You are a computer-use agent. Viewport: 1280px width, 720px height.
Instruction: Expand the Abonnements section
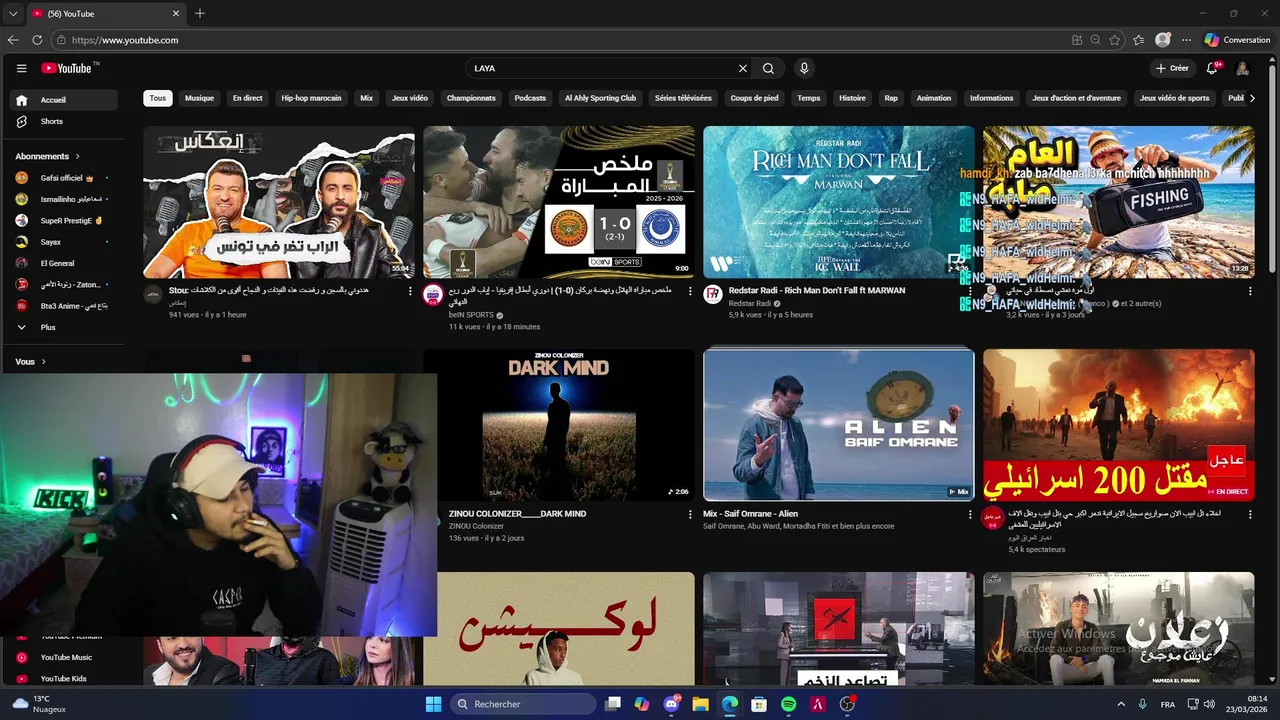(47, 156)
